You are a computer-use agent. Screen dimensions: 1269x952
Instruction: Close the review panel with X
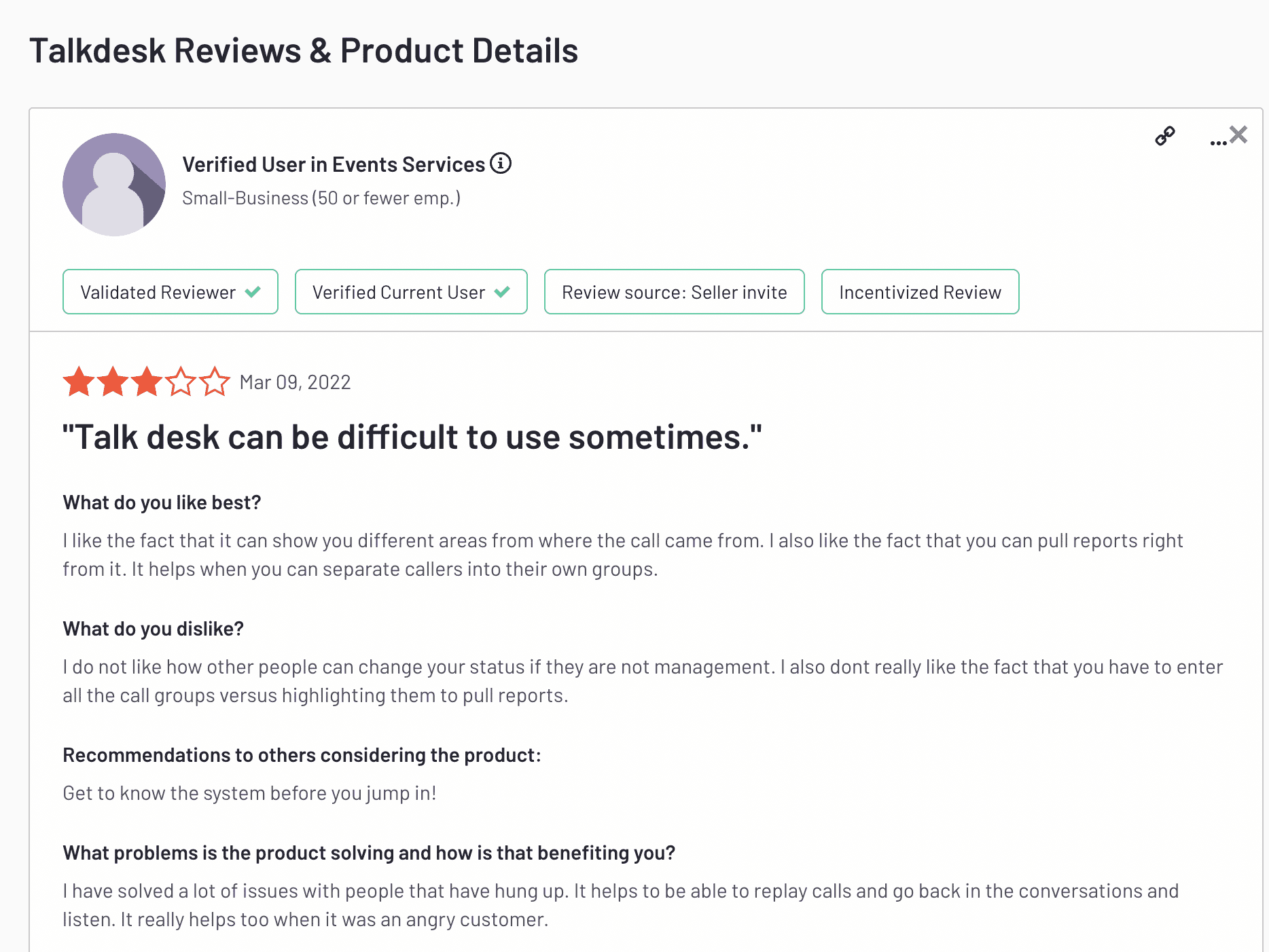point(1238,134)
